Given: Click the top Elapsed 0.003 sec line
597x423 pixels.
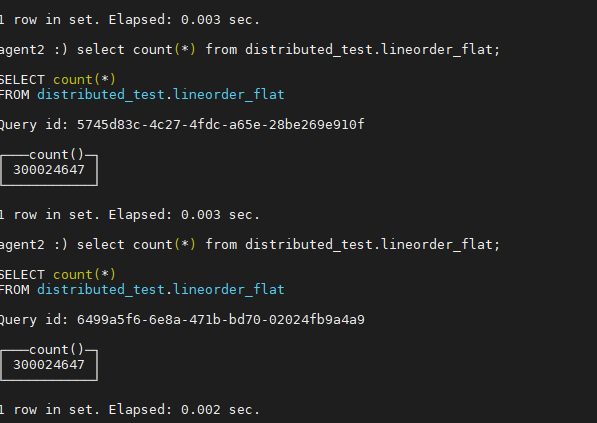Looking at the screenshot, I should [x=130, y=20].
